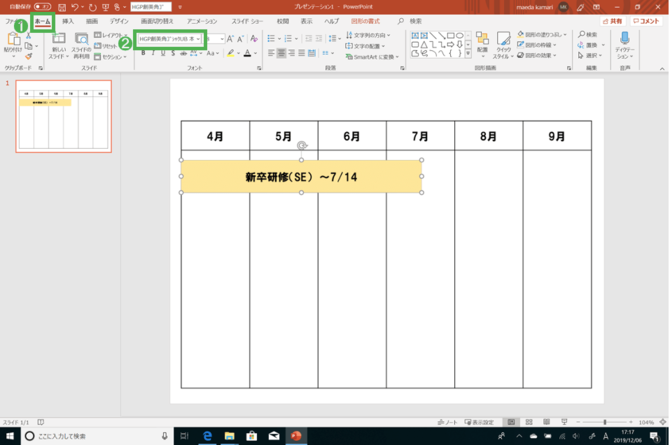Toggle Bold formatting (B)
This screenshot has width=670, height=445.
pos(143,53)
